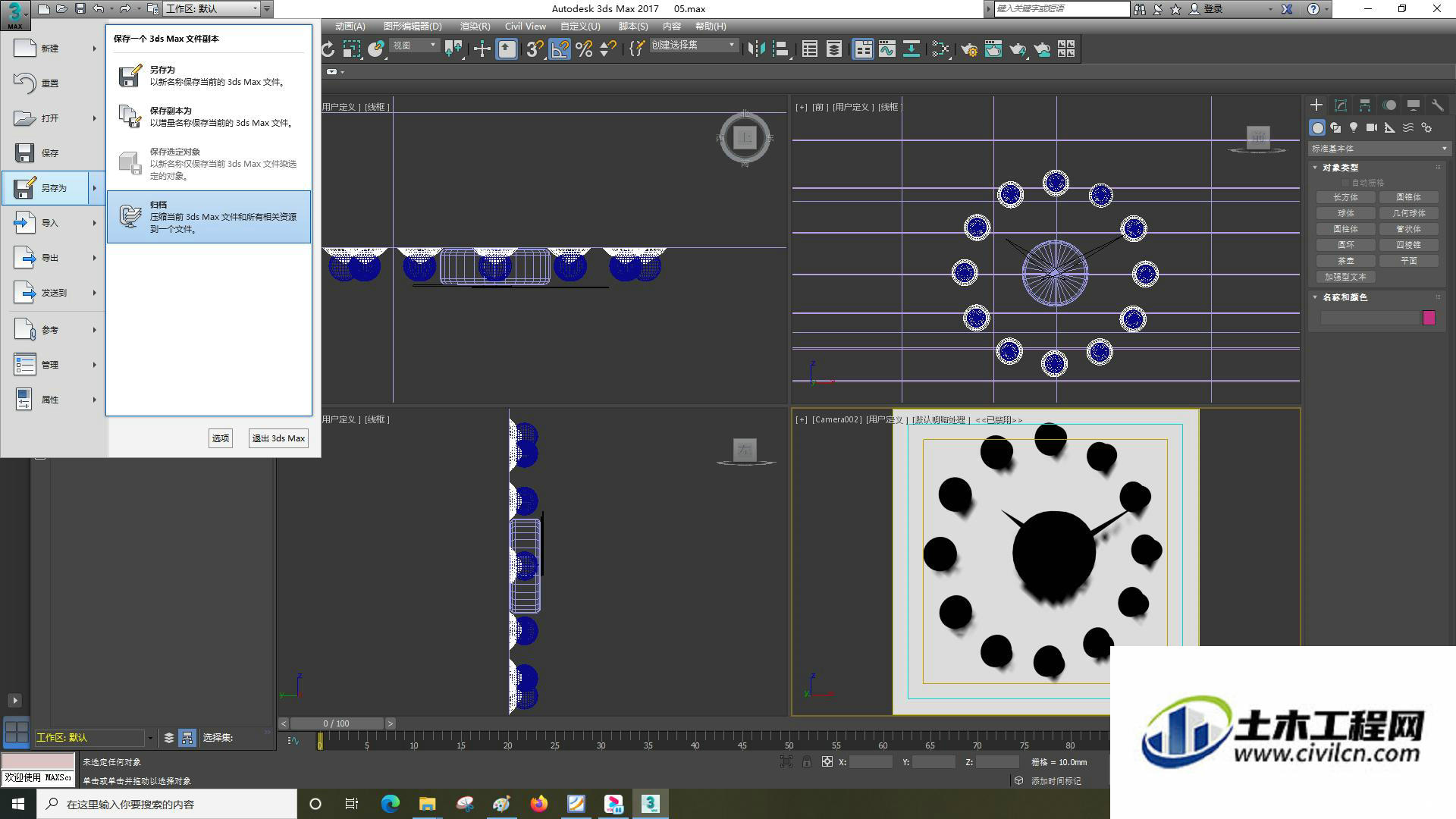Open the Create panel tab (plus icon)

[x=1316, y=105]
